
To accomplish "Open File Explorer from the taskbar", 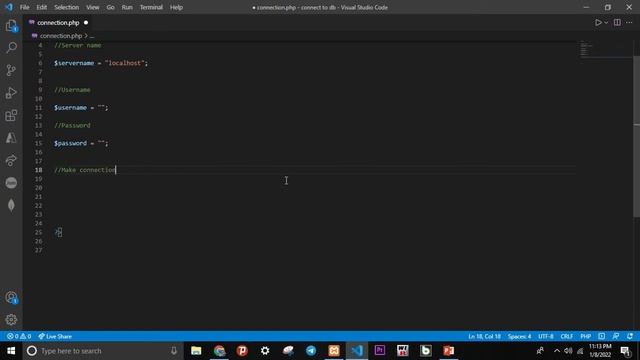I will [196, 351].
